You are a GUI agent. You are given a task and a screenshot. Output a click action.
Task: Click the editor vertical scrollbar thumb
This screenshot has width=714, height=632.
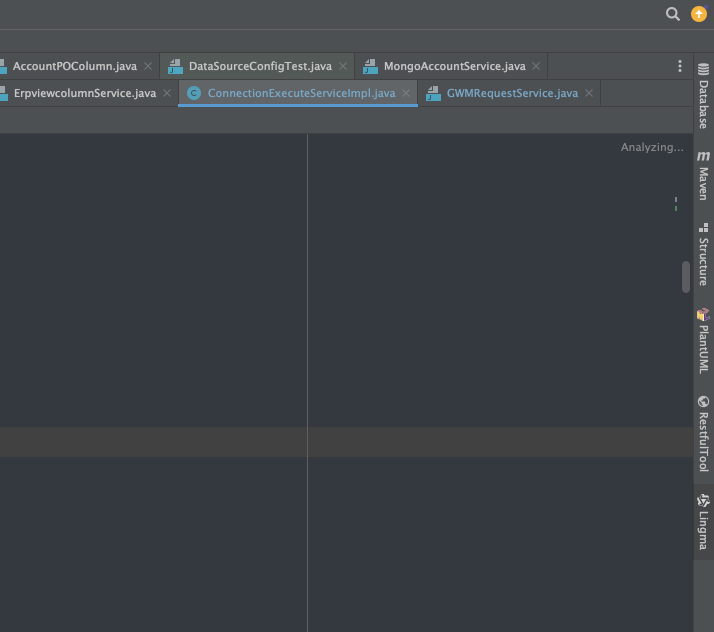coord(686,276)
